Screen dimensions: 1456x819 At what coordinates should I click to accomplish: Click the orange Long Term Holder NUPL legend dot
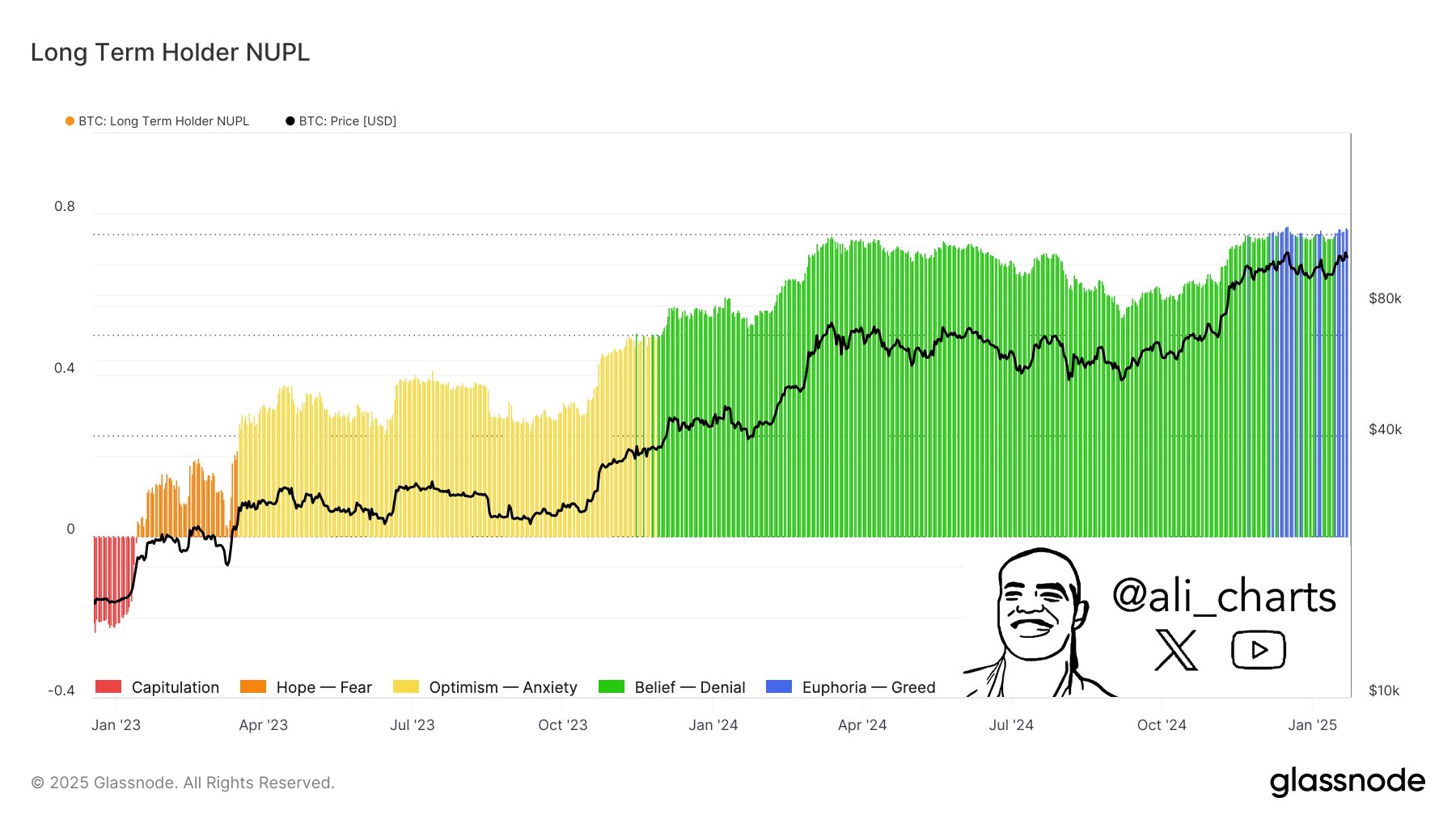[x=70, y=121]
